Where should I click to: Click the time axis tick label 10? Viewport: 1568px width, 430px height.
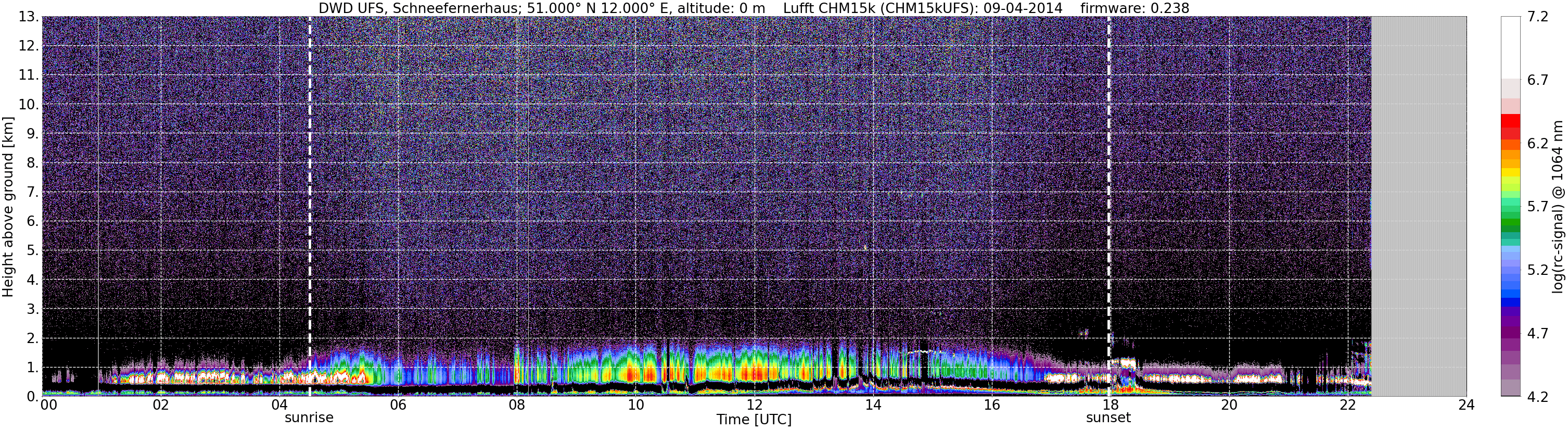(635, 405)
